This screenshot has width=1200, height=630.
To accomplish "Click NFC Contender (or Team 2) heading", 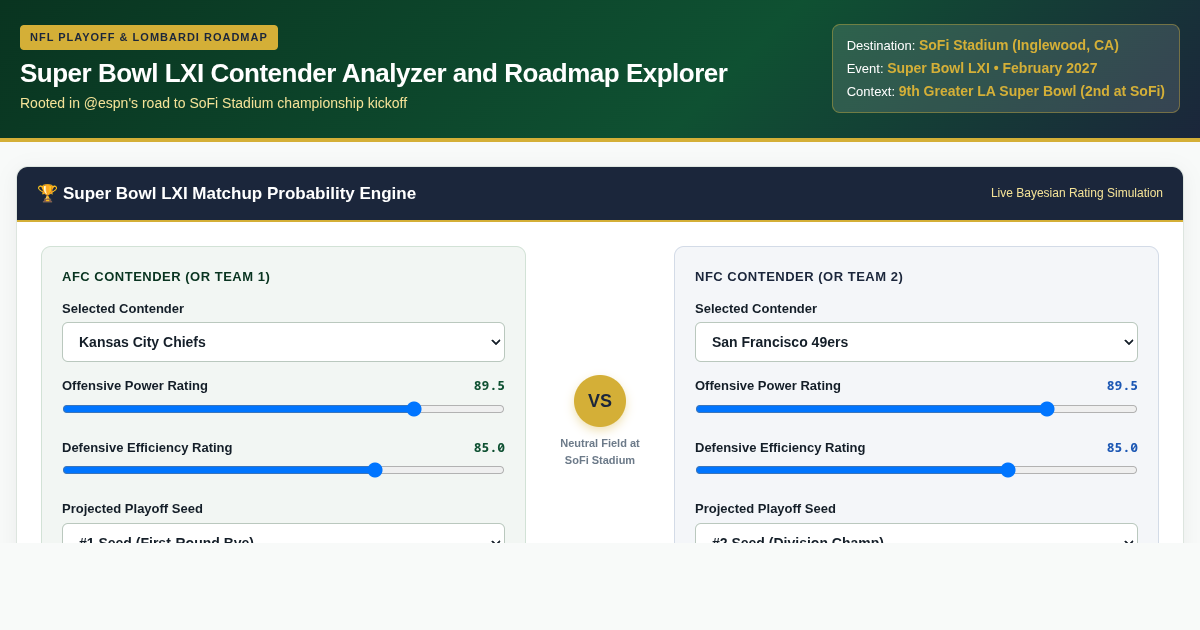I will click(x=799, y=277).
